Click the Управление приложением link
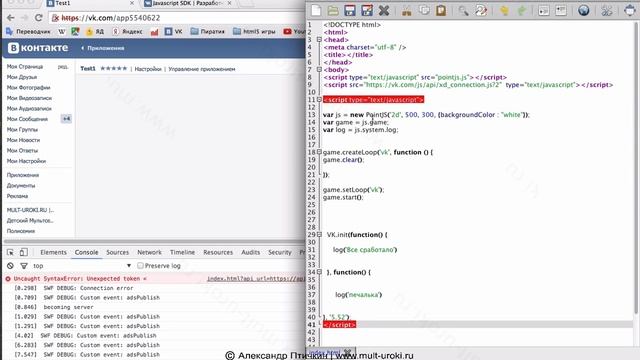 (x=202, y=69)
